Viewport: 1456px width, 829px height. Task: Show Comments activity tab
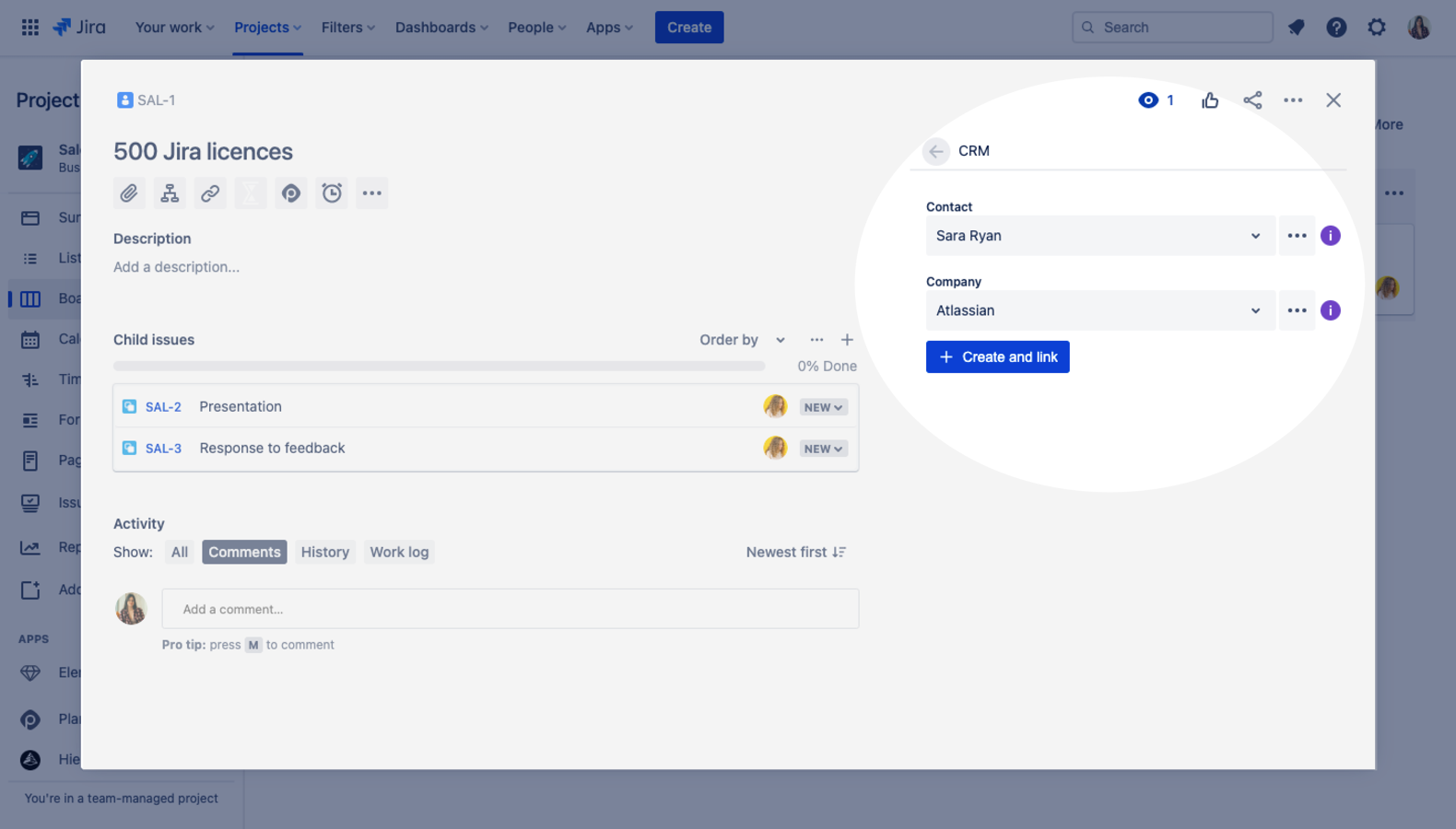244,552
